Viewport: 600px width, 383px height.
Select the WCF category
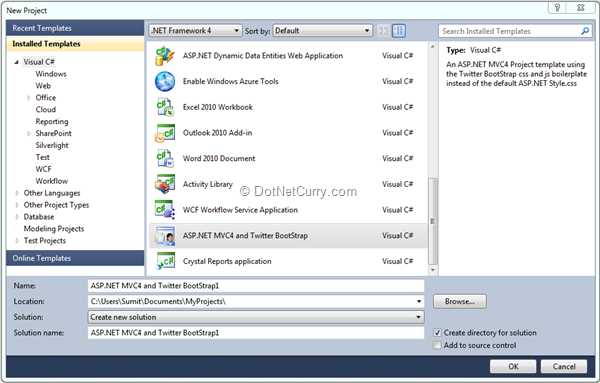pyautogui.click(x=43, y=169)
